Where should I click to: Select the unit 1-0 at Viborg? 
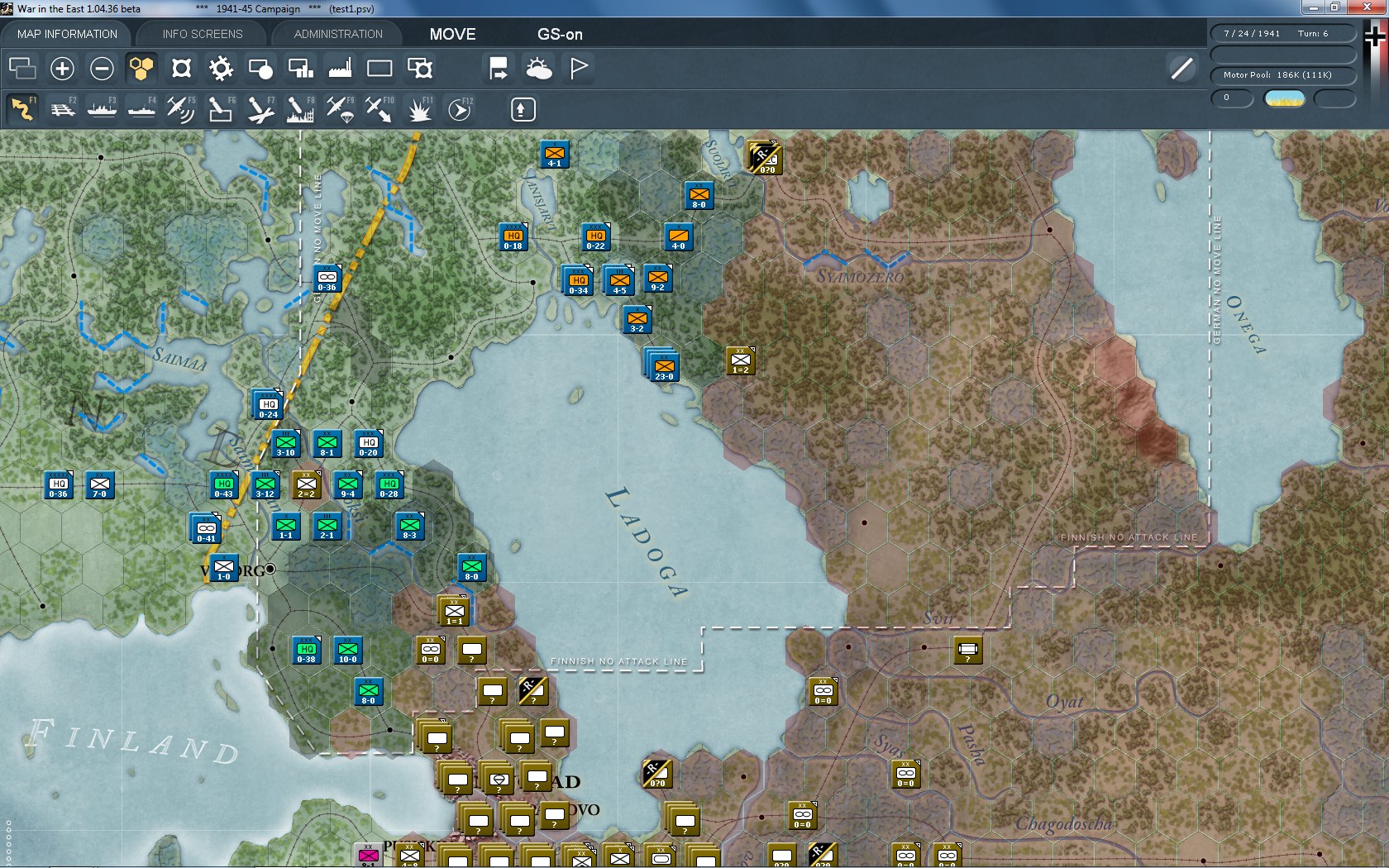(x=224, y=568)
